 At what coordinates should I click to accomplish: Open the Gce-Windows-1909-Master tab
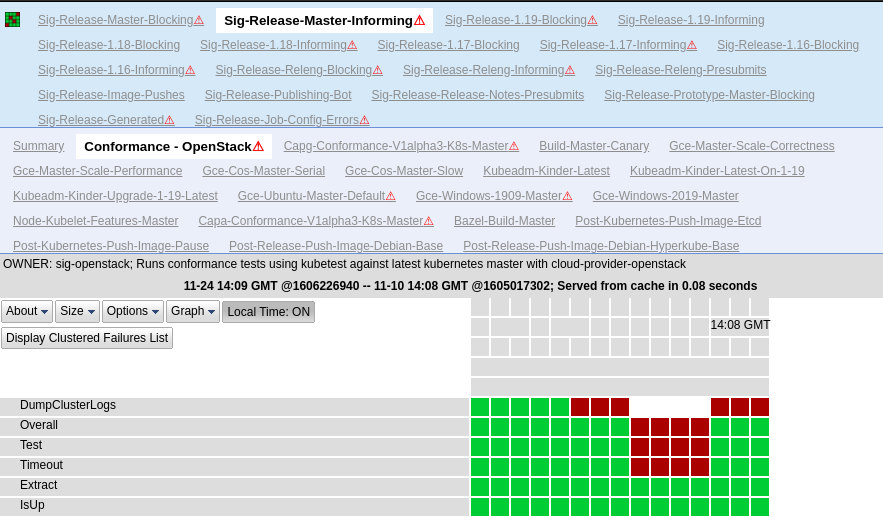(489, 196)
